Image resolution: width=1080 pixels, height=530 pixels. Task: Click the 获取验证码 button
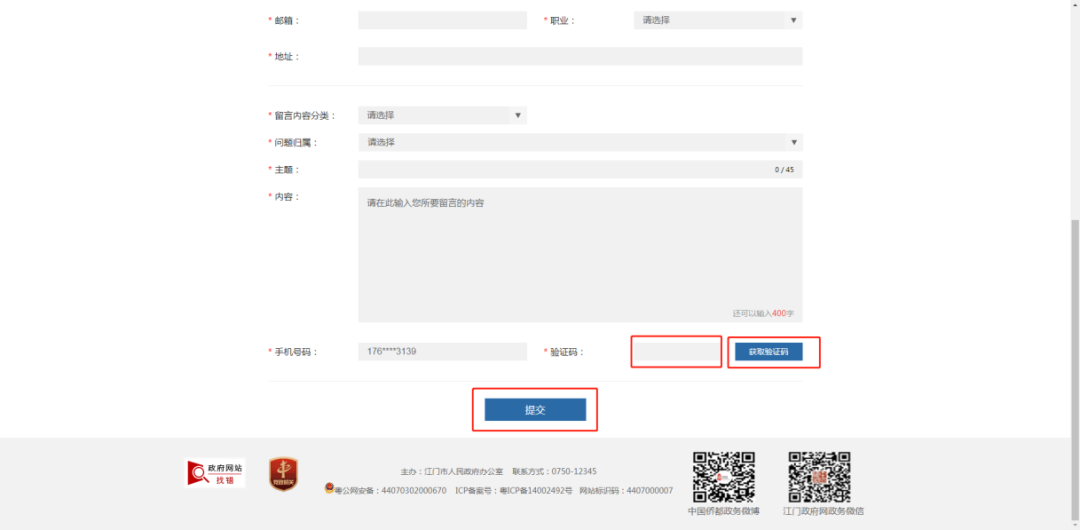point(768,352)
